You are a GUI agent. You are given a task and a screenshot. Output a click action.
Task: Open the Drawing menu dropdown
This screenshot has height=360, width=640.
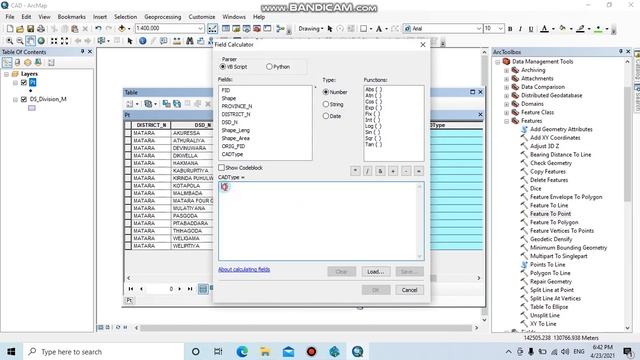click(311, 29)
